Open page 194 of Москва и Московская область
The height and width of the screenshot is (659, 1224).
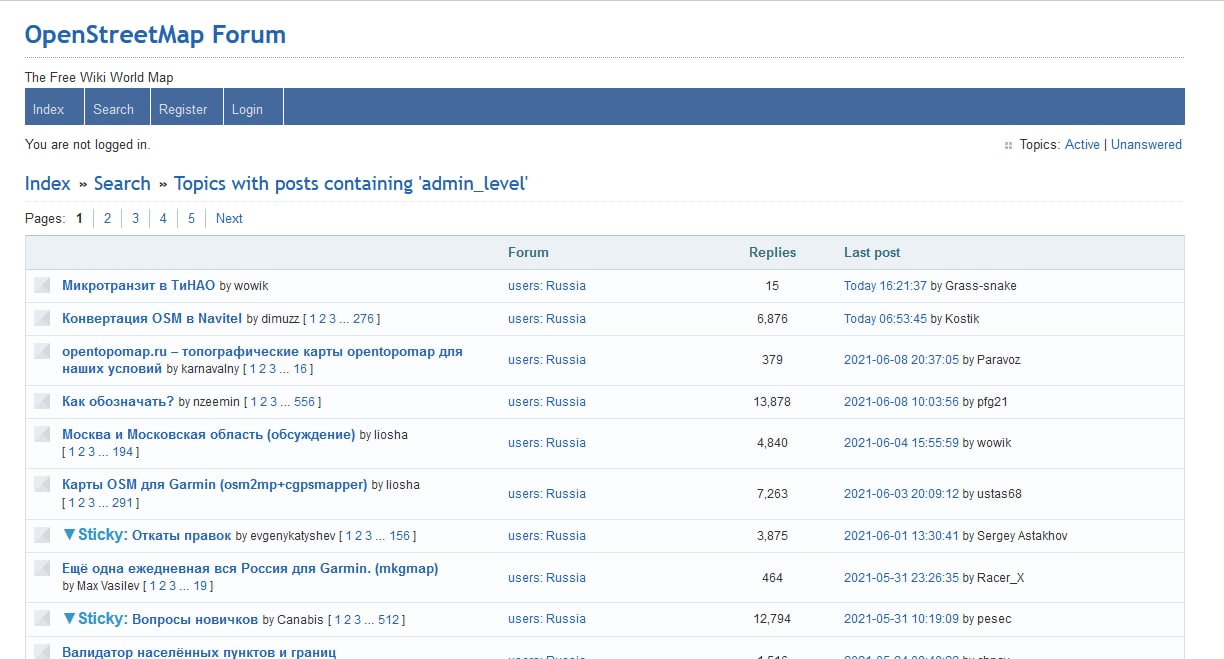tap(123, 452)
